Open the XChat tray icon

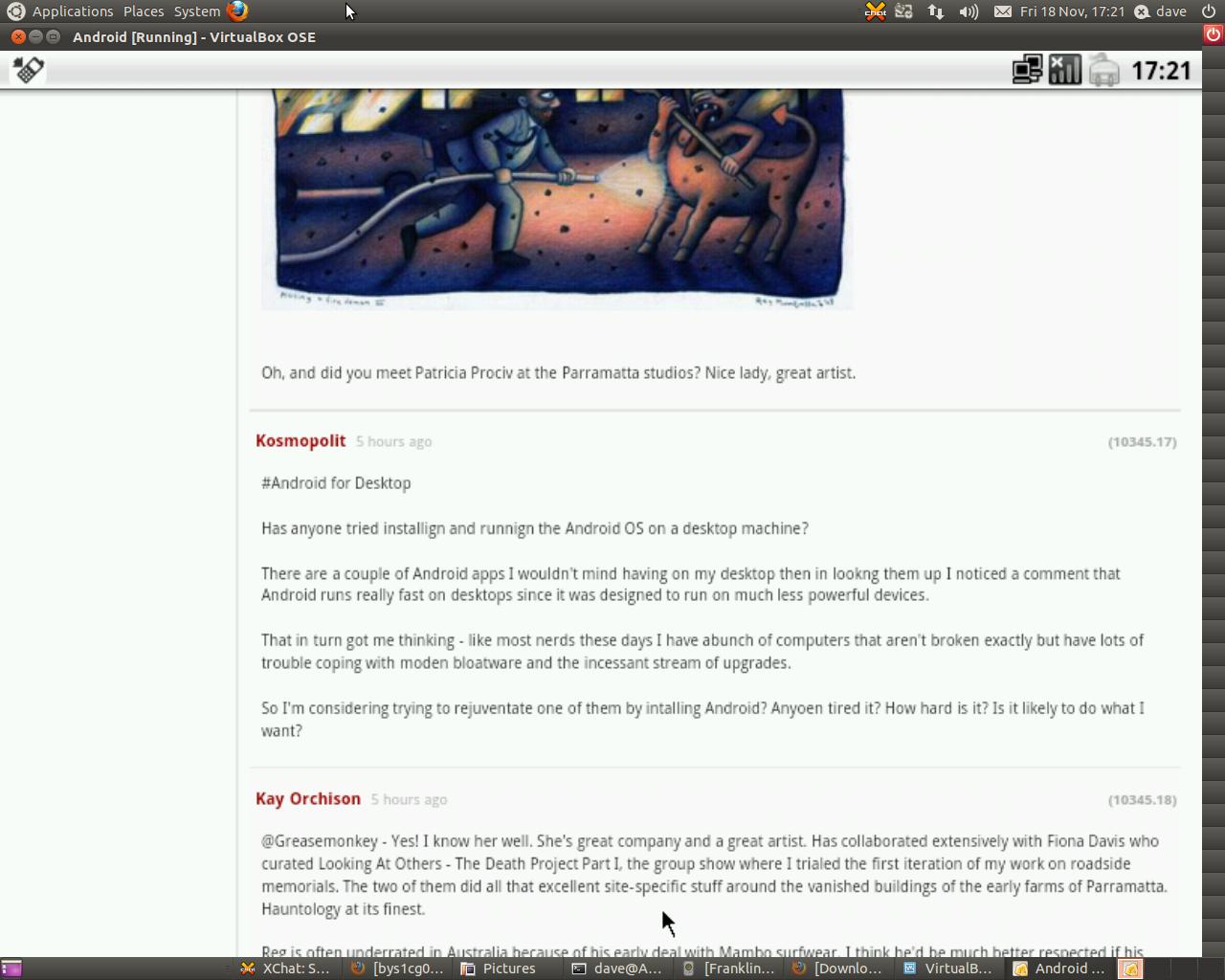click(876, 11)
